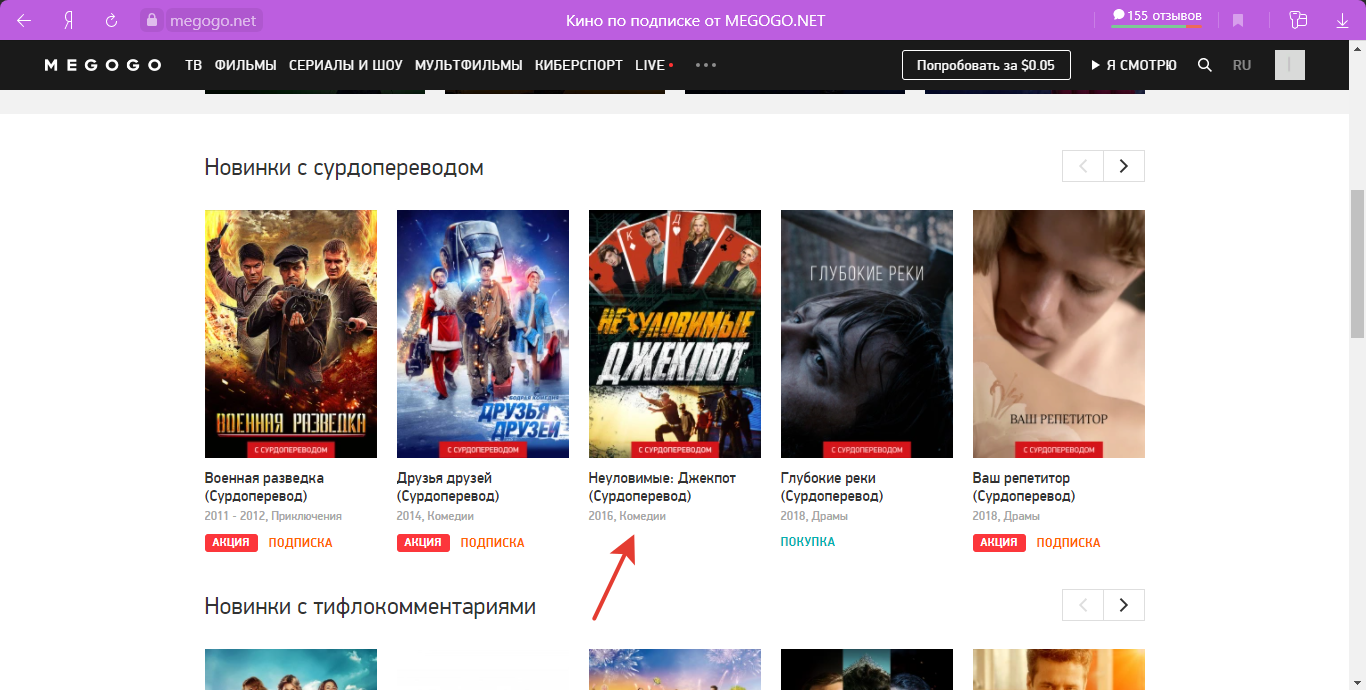This screenshot has height=690, width=1366.
Task: Click АКЦИЯ badge under Ваш репетитор
Action: [x=1000, y=543]
